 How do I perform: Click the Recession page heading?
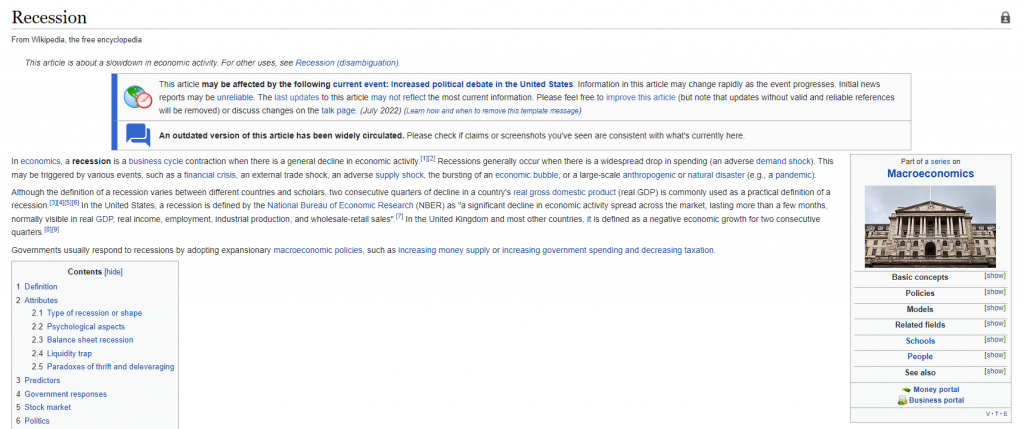coord(49,17)
